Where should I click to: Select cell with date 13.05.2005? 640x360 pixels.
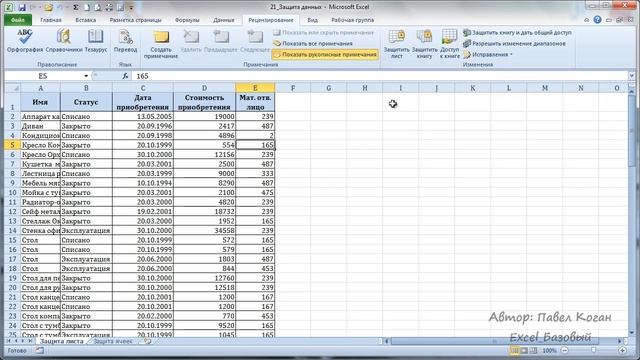(143, 116)
